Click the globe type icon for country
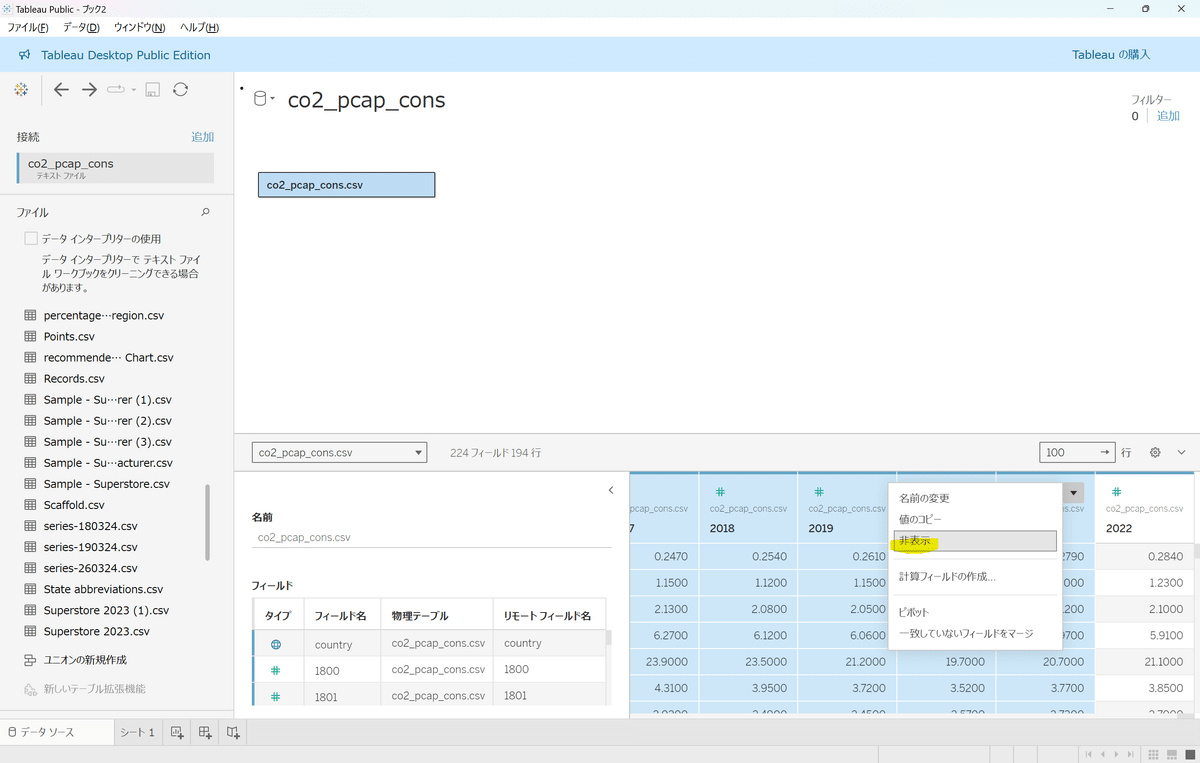Image resolution: width=1200 pixels, height=763 pixels. (277, 645)
